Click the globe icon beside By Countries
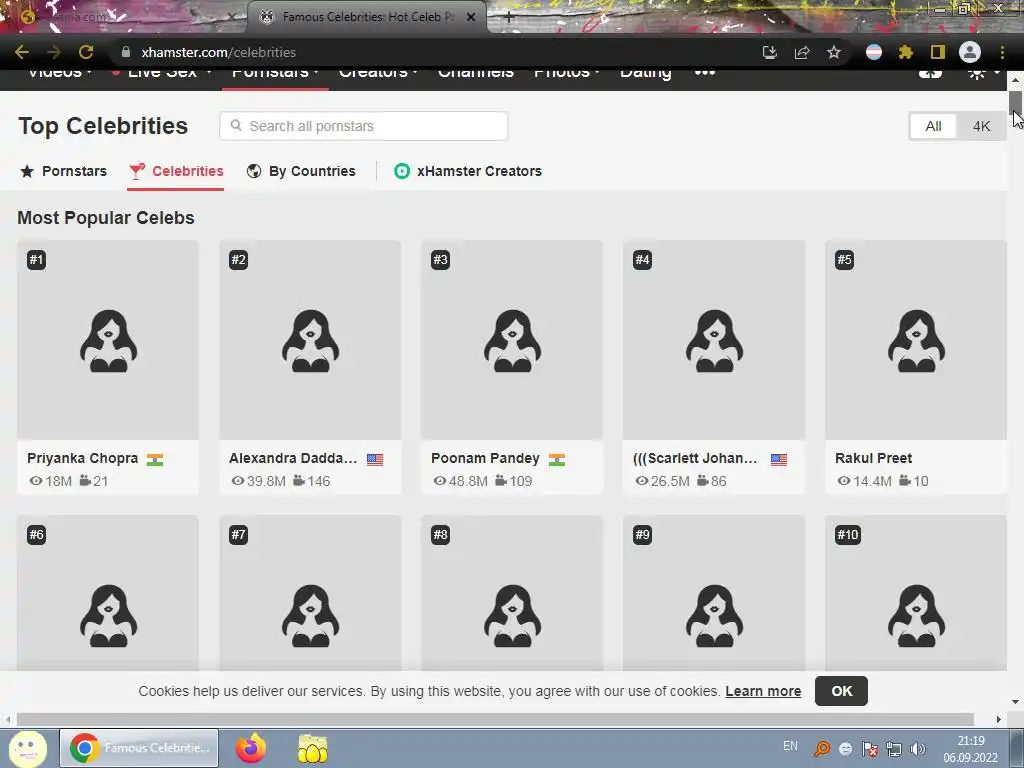This screenshot has height=768, width=1024. click(x=254, y=171)
